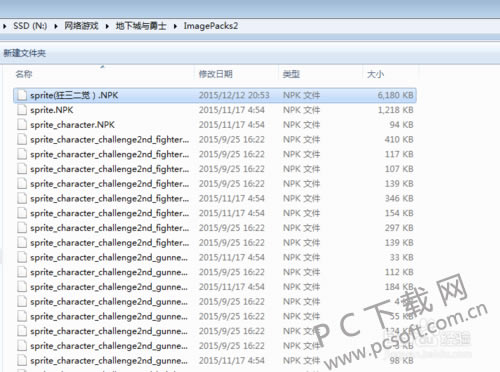This screenshot has height=372, width=500.
Task: Click the fighter file name sized 297 KB
Action: (x=109, y=228)
